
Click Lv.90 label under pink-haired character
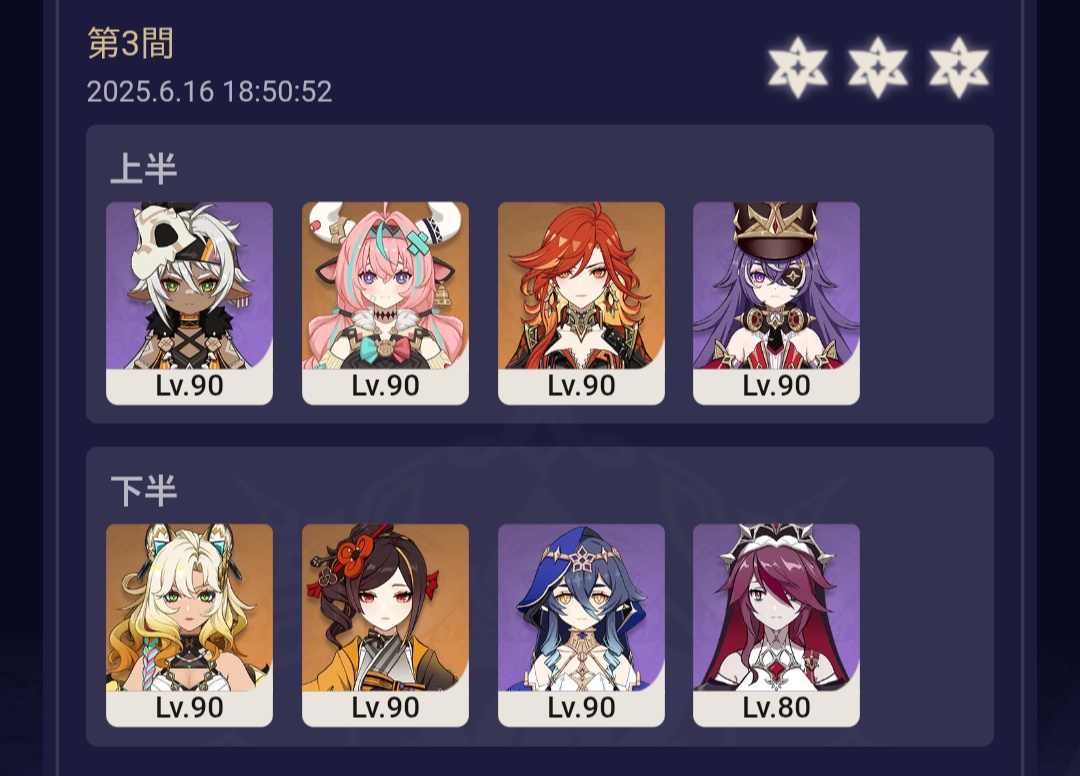(385, 386)
